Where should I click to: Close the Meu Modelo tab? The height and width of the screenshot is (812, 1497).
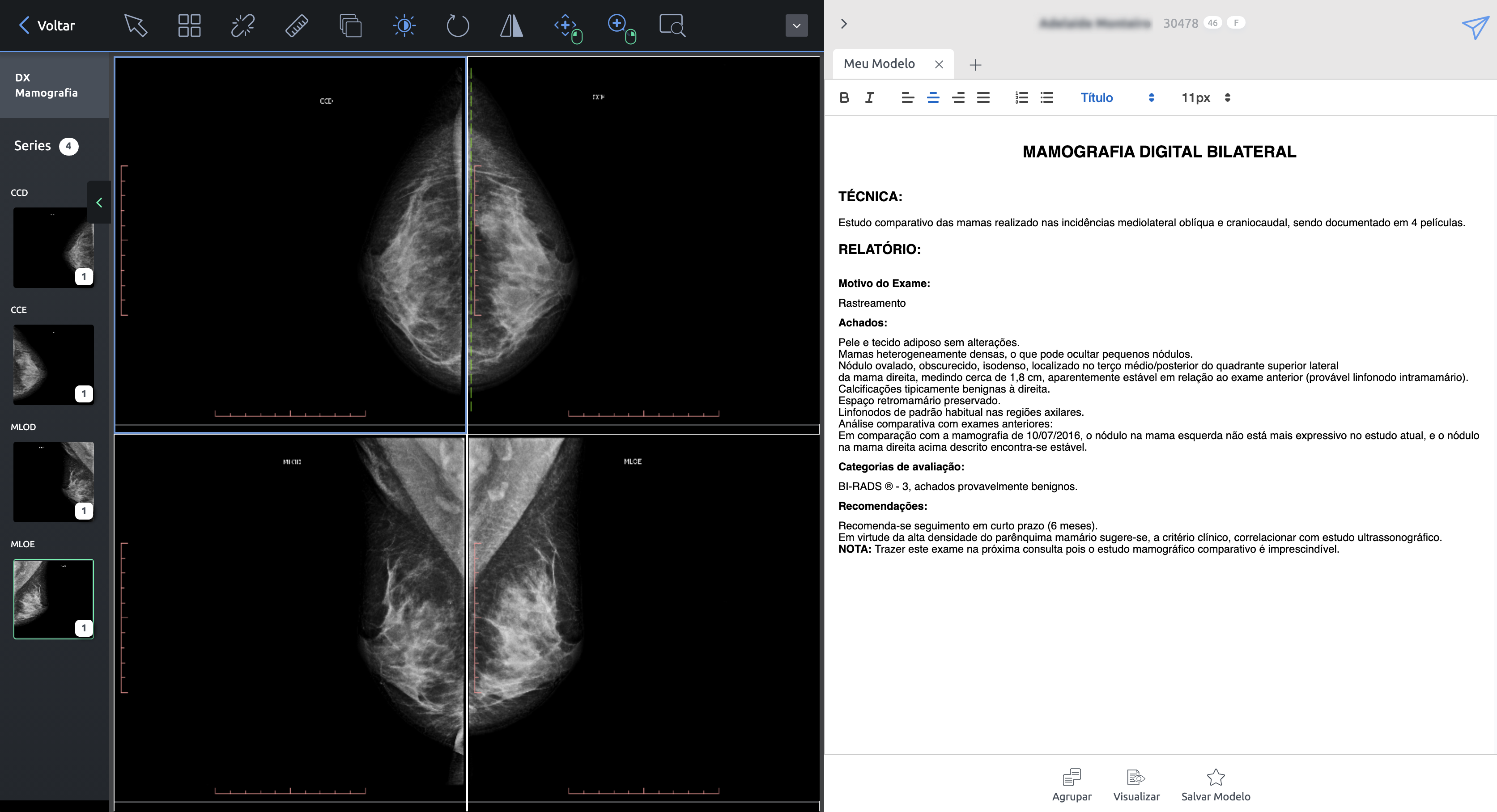click(x=939, y=64)
